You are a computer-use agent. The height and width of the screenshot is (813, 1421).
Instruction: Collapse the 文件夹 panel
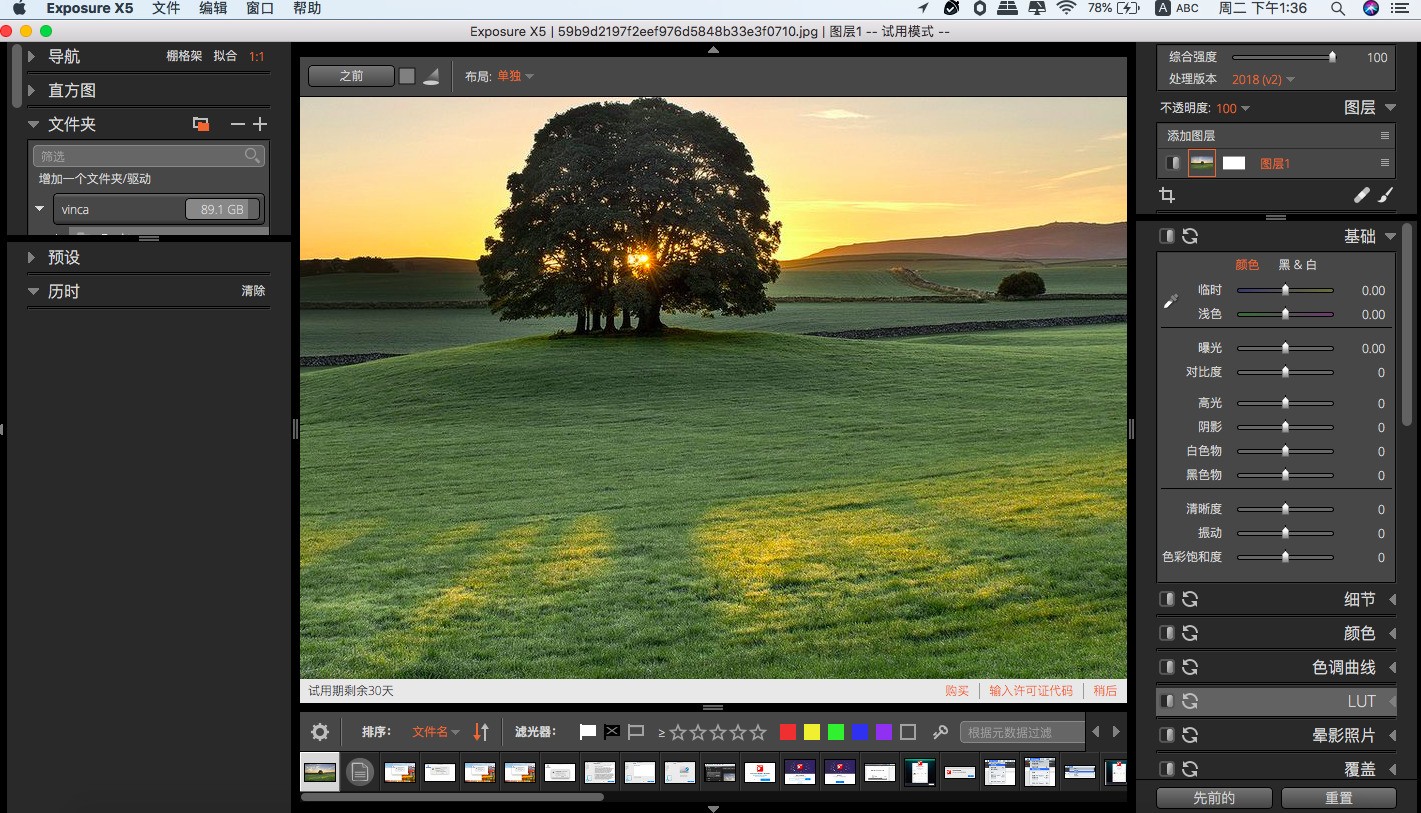(x=32, y=124)
